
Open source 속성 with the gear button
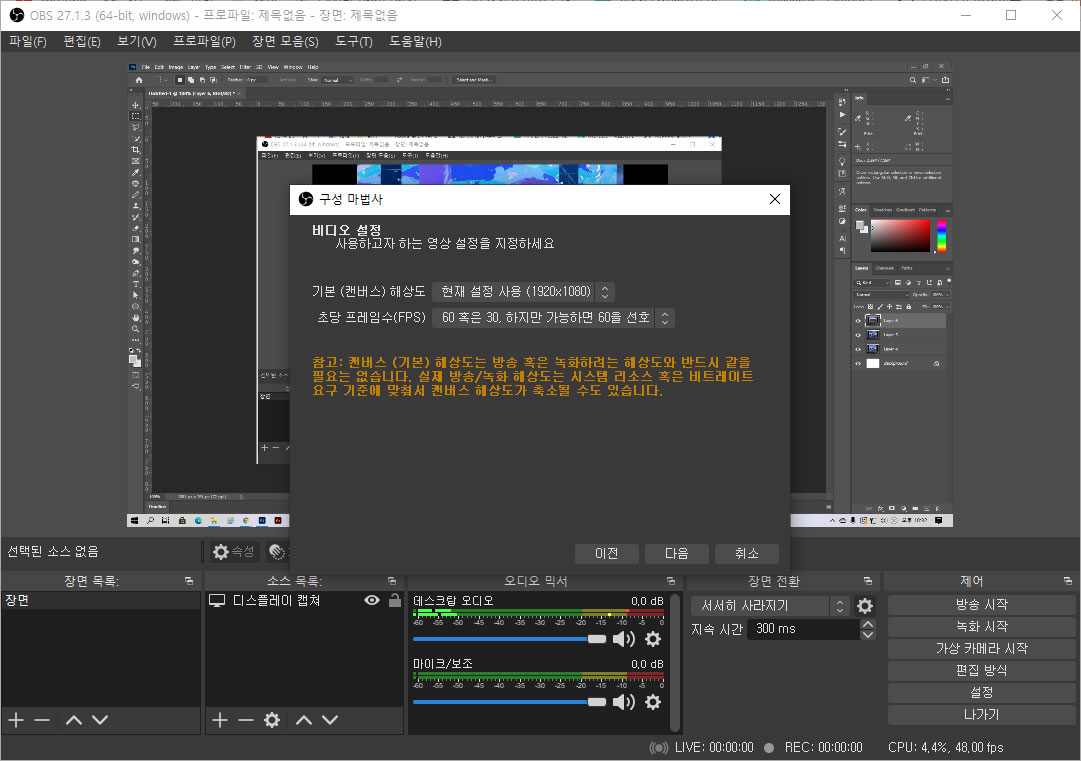(233, 551)
